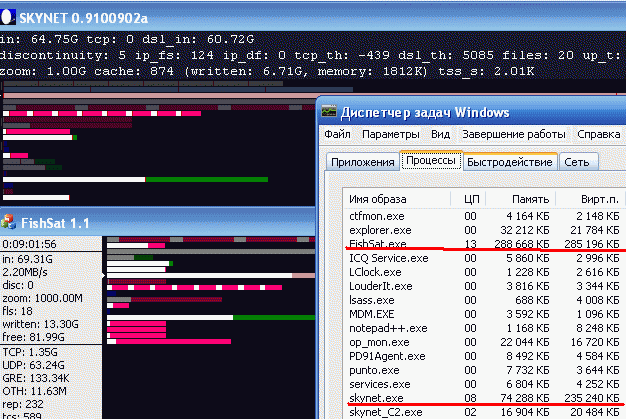The image size is (626, 419).
Task: Click FishSat 'TCP: 1.35G' stat
Action: [x=30, y=352]
